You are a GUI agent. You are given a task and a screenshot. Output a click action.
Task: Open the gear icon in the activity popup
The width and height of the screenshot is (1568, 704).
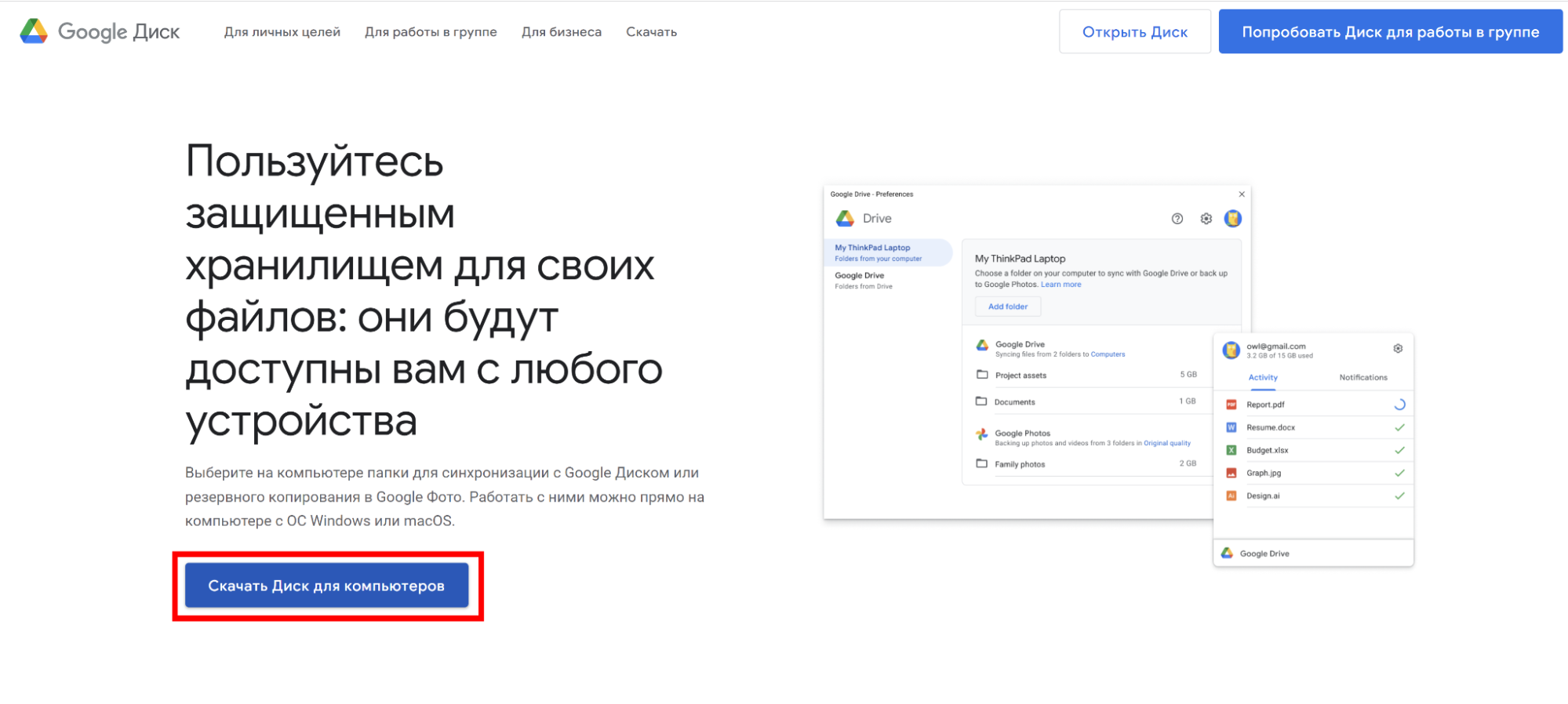[x=1398, y=348]
